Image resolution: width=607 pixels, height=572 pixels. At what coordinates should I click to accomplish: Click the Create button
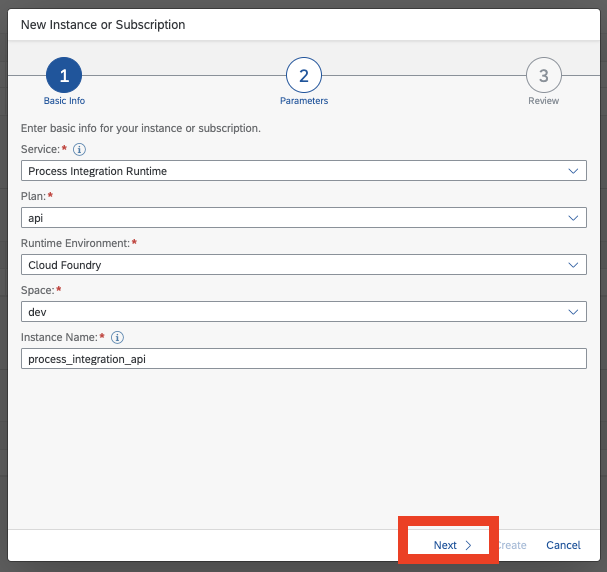pyautogui.click(x=512, y=545)
